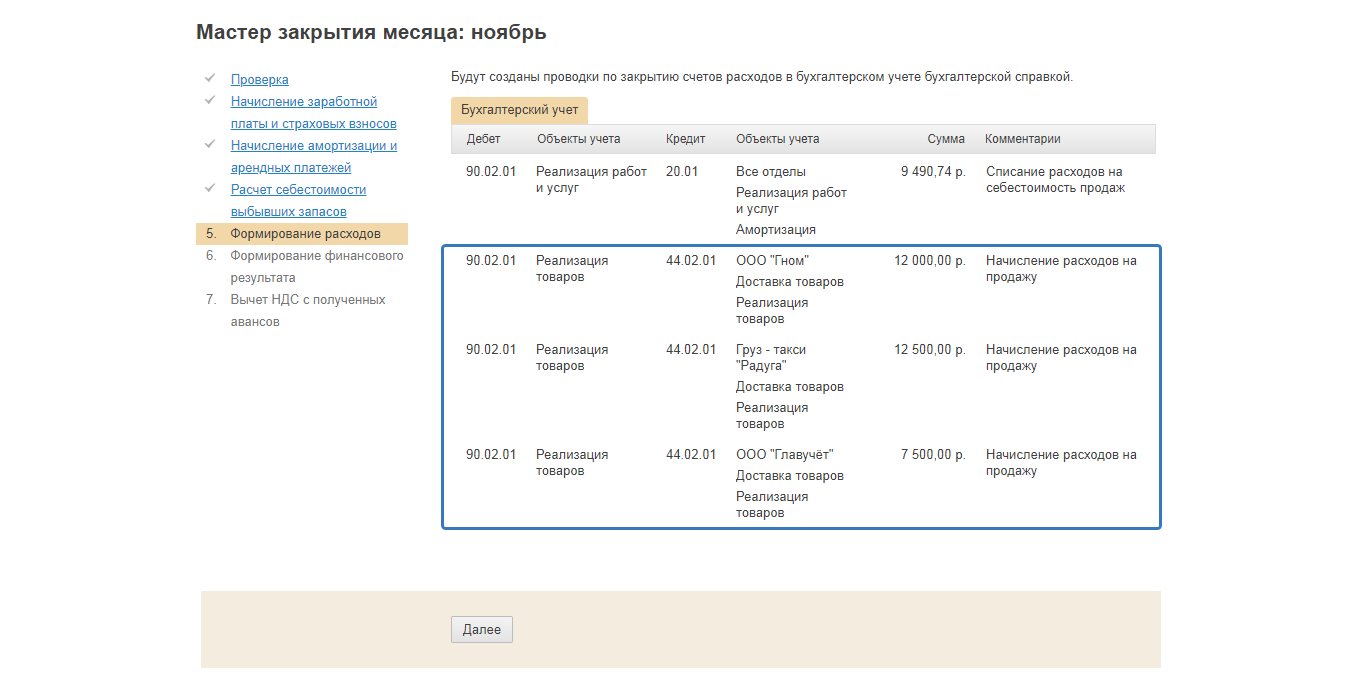Click the checkmark icon beside Проверка

pyautogui.click(x=210, y=78)
